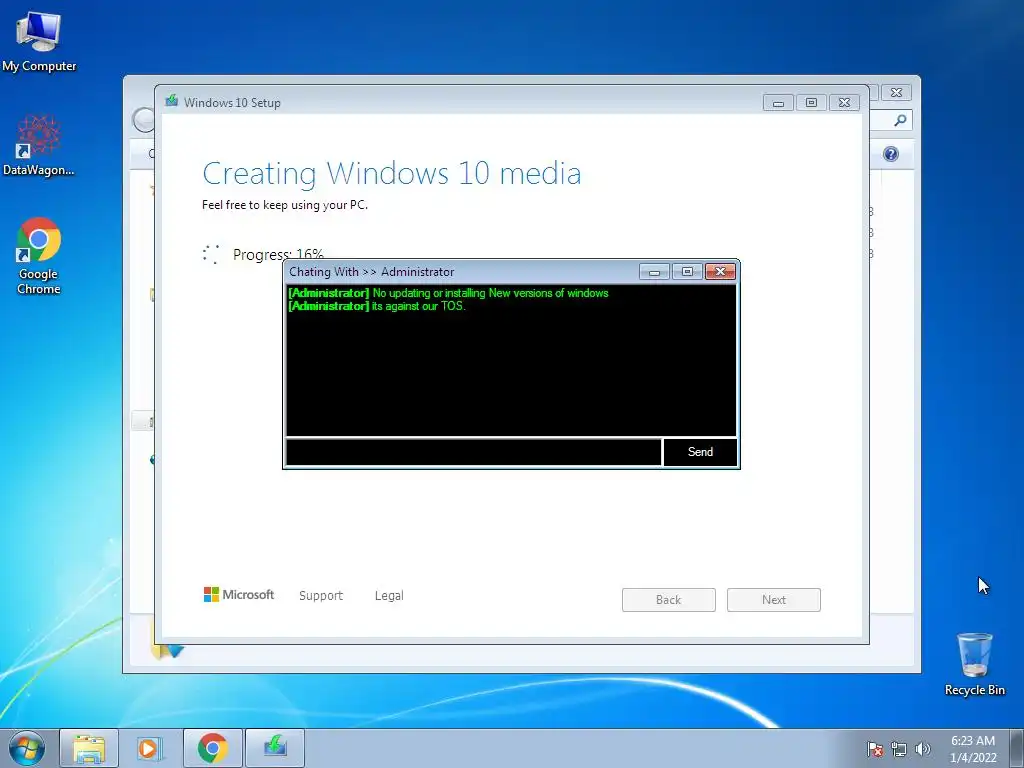
Task: Open the Windows Start menu
Action: click(x=26, y=748)
